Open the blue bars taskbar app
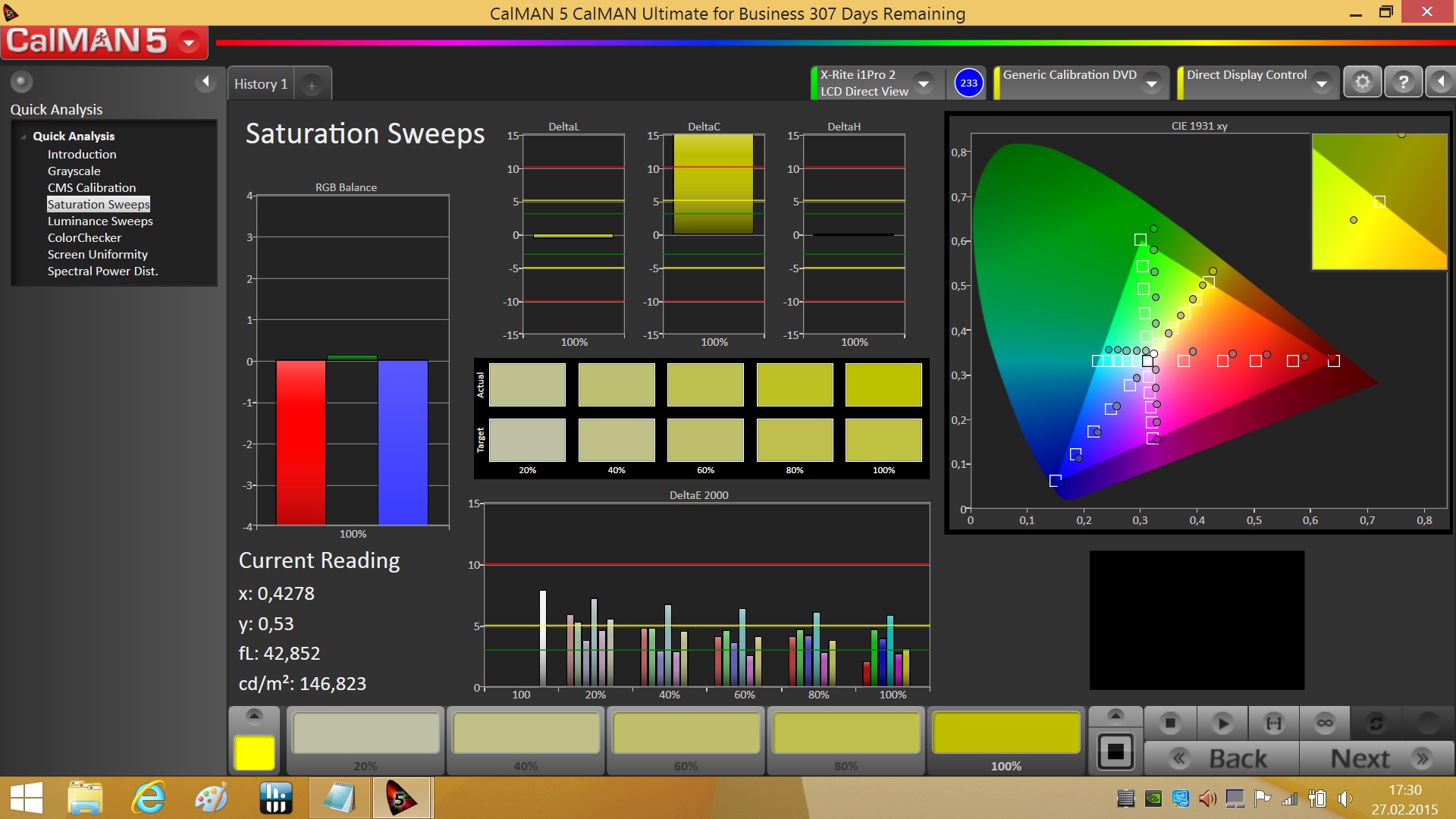 (x=275, y=799)
